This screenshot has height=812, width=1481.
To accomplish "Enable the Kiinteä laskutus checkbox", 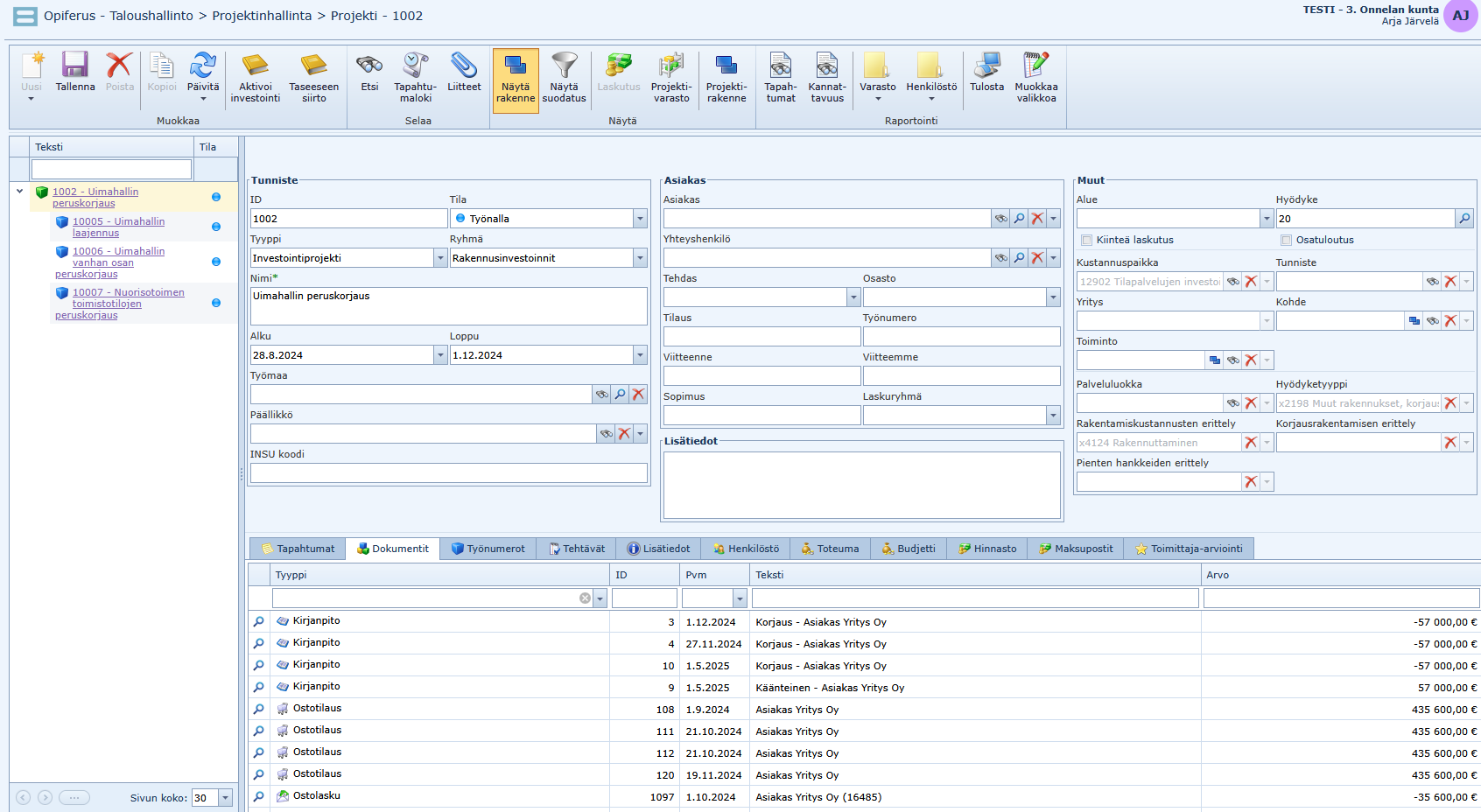I will coord(1086,240).
